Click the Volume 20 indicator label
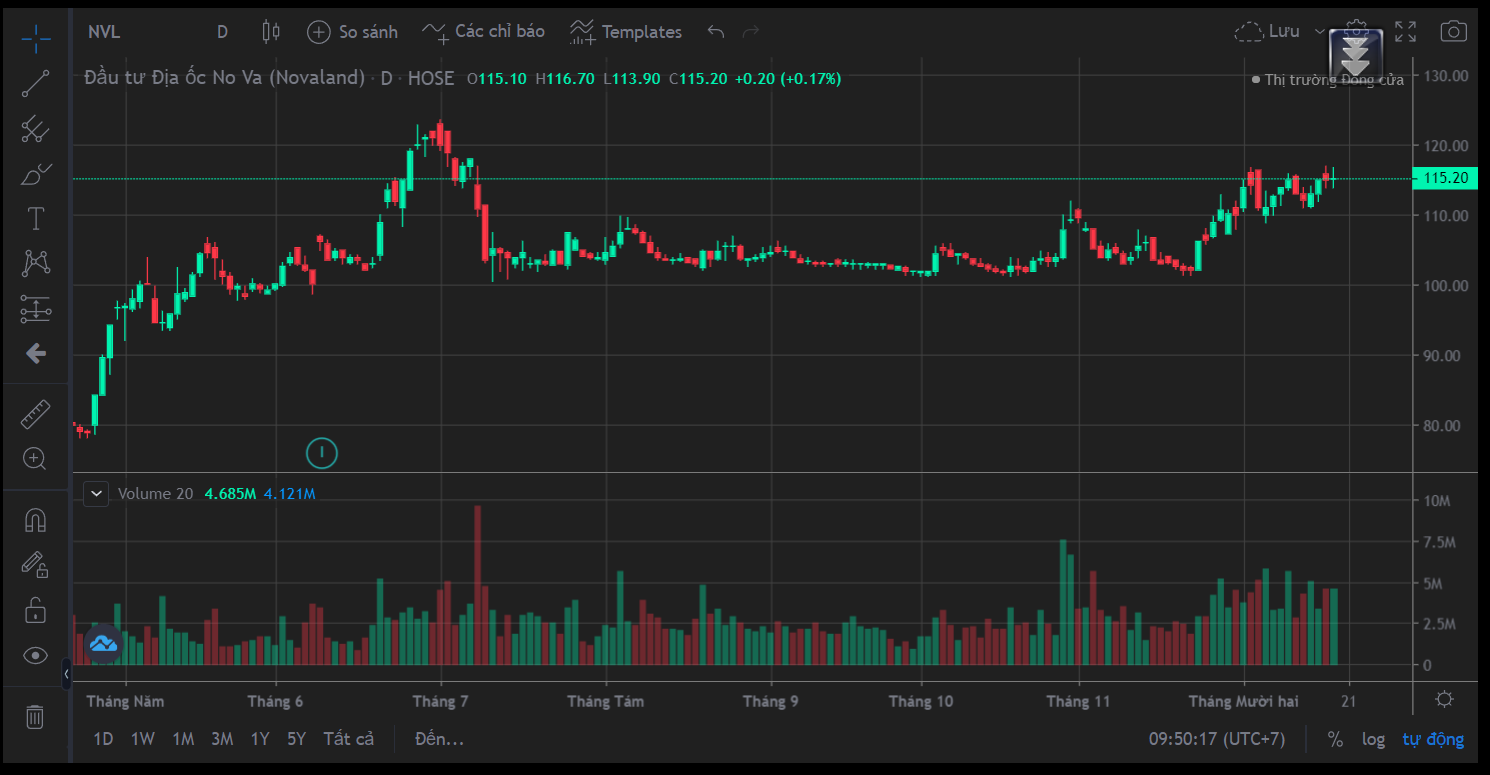The image size is (1490, 775). (155, 493)
